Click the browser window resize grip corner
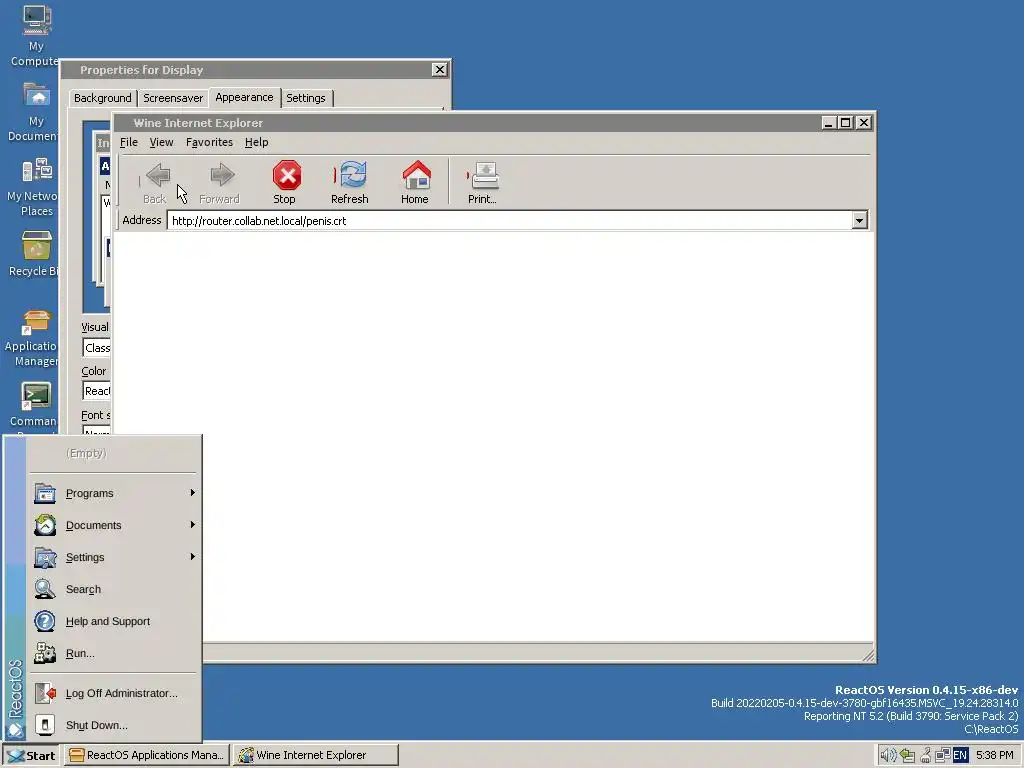 pos(869,655)
